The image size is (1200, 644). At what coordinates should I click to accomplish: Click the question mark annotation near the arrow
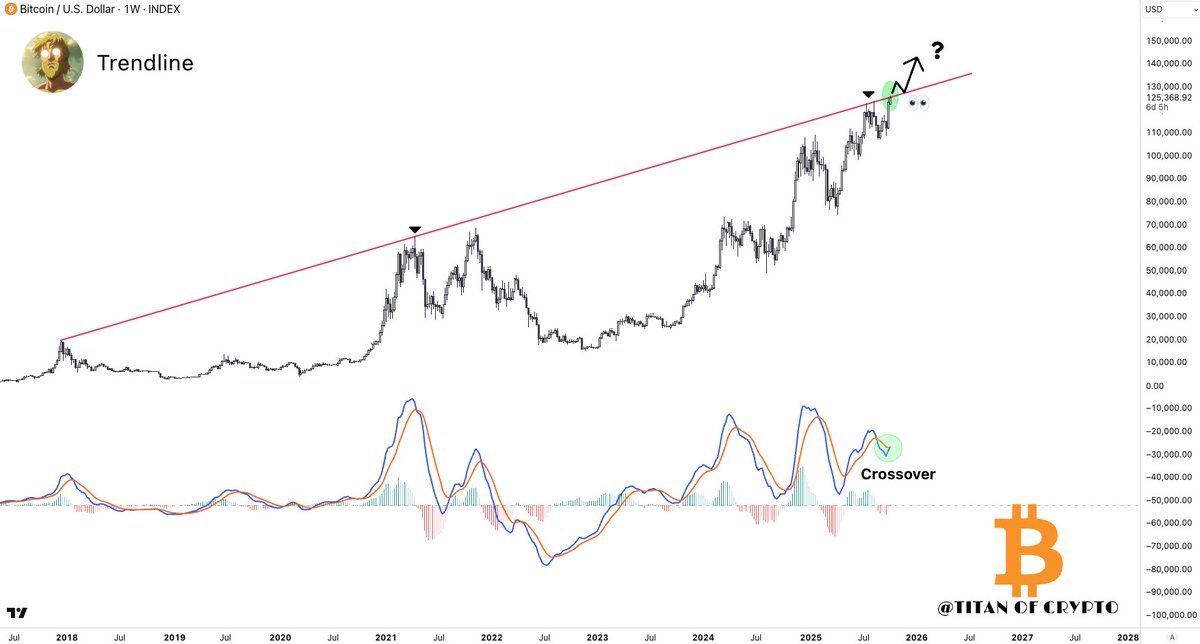(x=937, y=50)
